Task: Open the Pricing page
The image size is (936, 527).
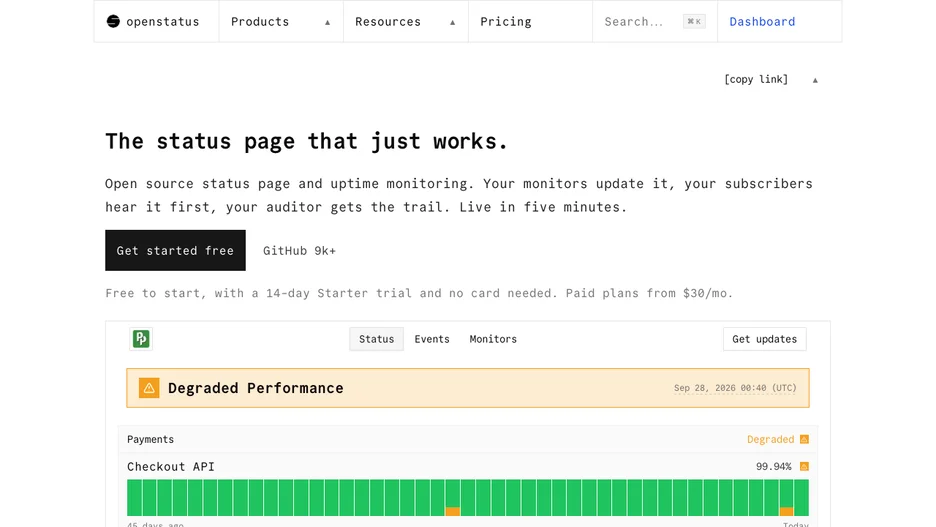Action: 506,21
